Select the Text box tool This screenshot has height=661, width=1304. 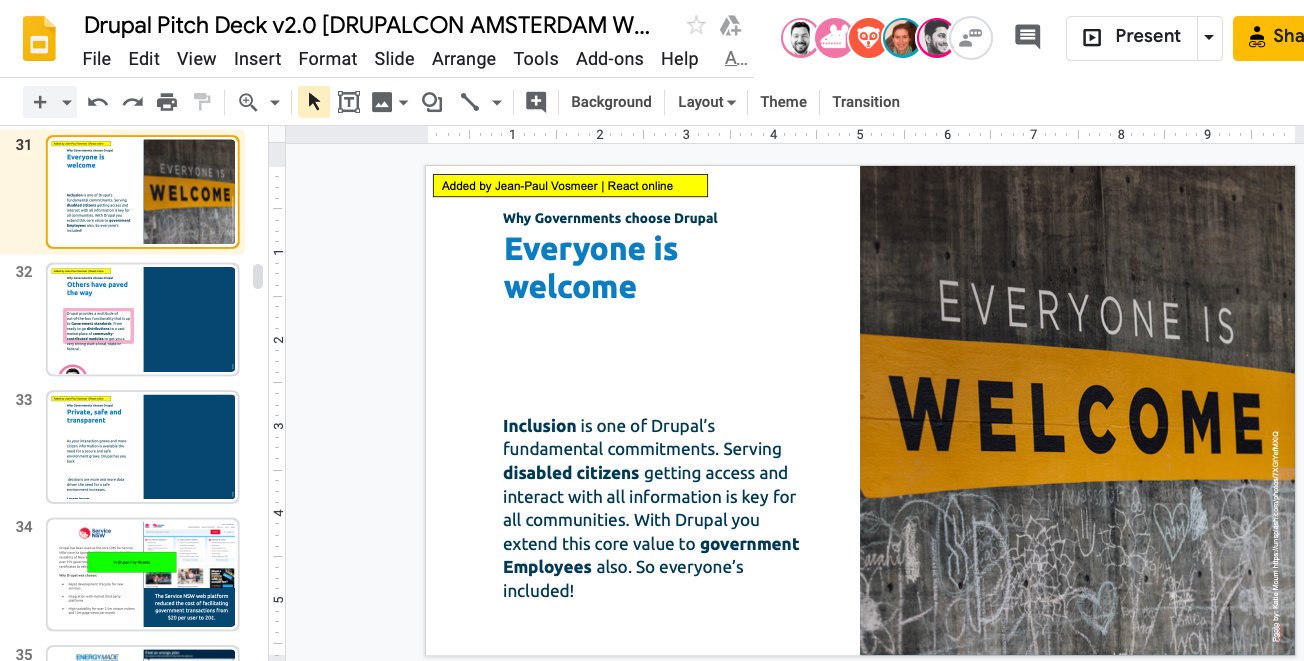point(349,101)
